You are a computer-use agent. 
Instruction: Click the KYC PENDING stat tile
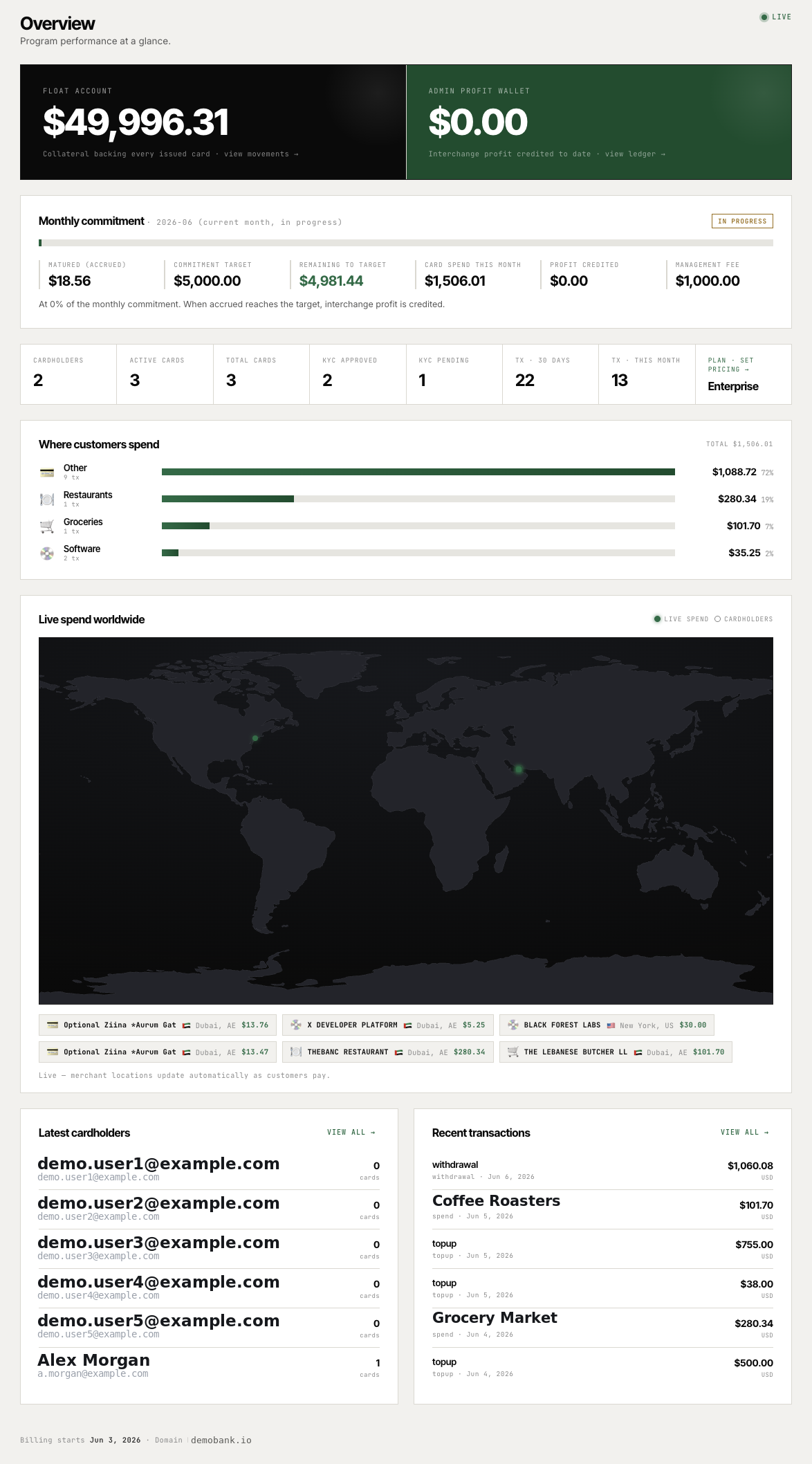[454, 374]
